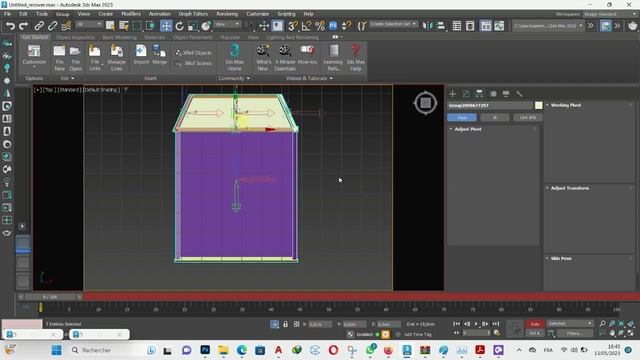Click the Unlink Selection broken chain icon

[x=52, y=26]
